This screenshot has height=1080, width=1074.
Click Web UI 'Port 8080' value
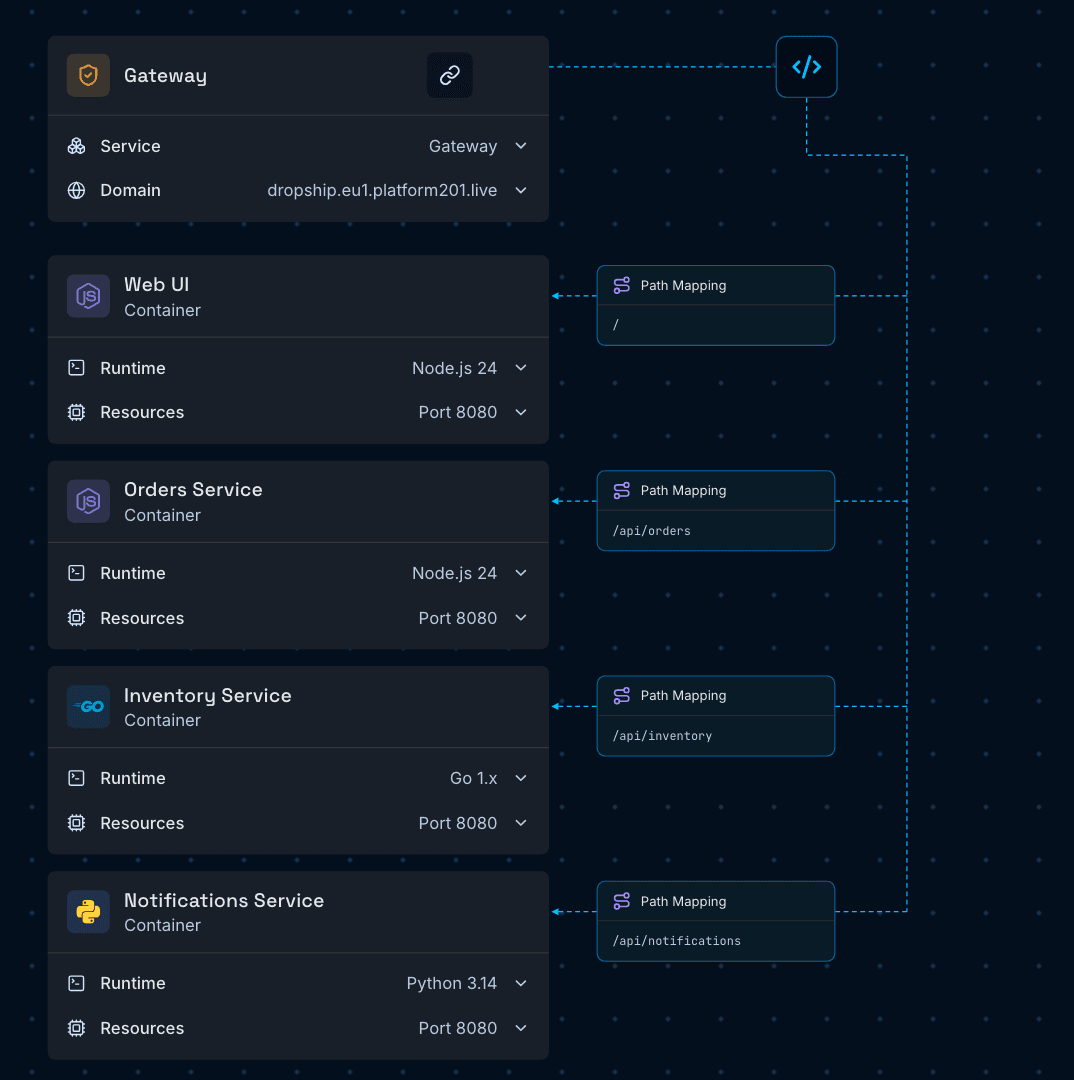coord(458,412)
